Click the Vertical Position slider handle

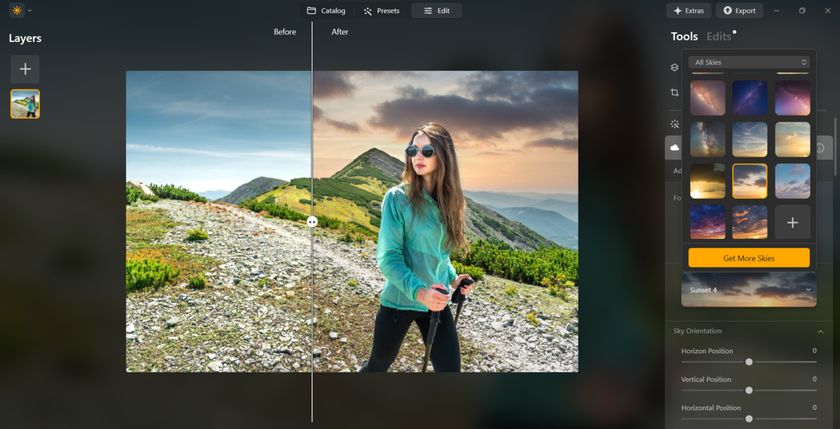click(x=749, y=390)
